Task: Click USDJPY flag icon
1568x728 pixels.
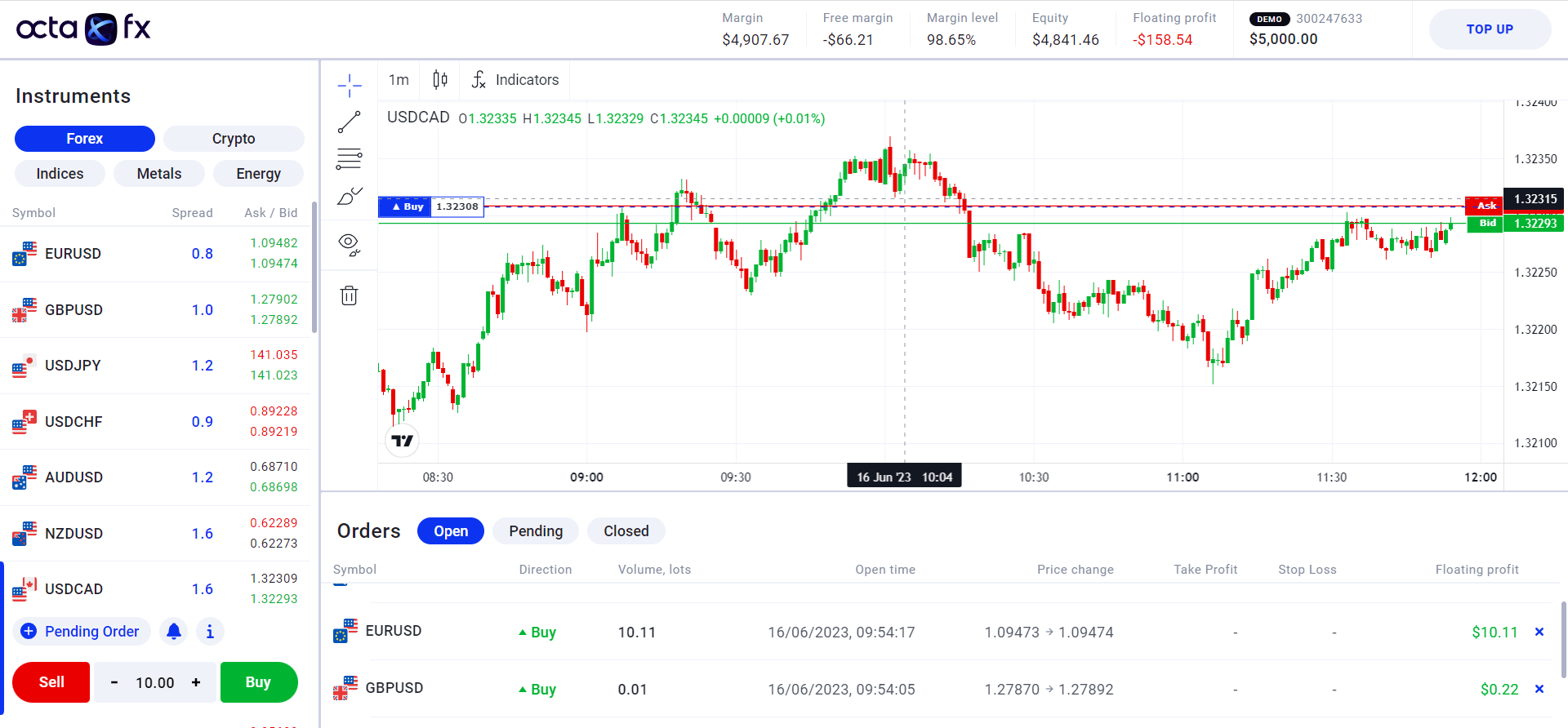Action: [24, 366]
